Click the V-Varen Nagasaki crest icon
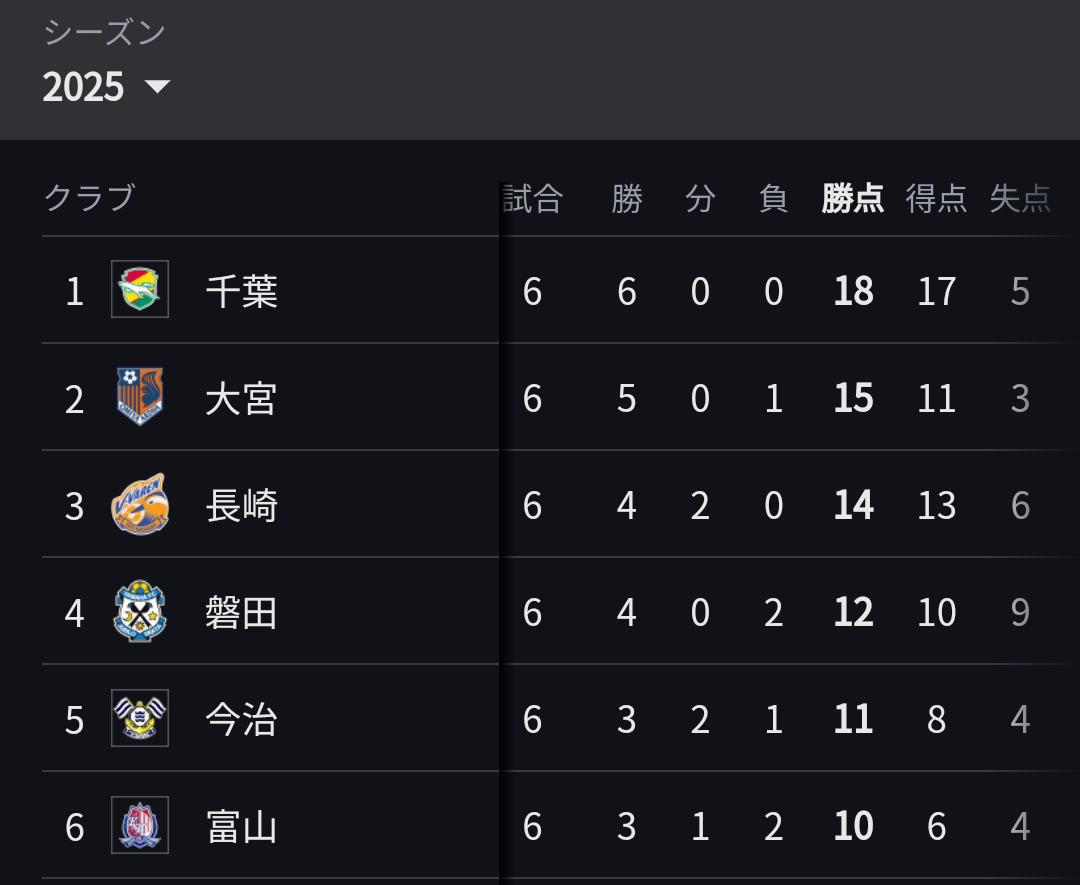The image size is (1080, 885). click(x=140, y=504)
